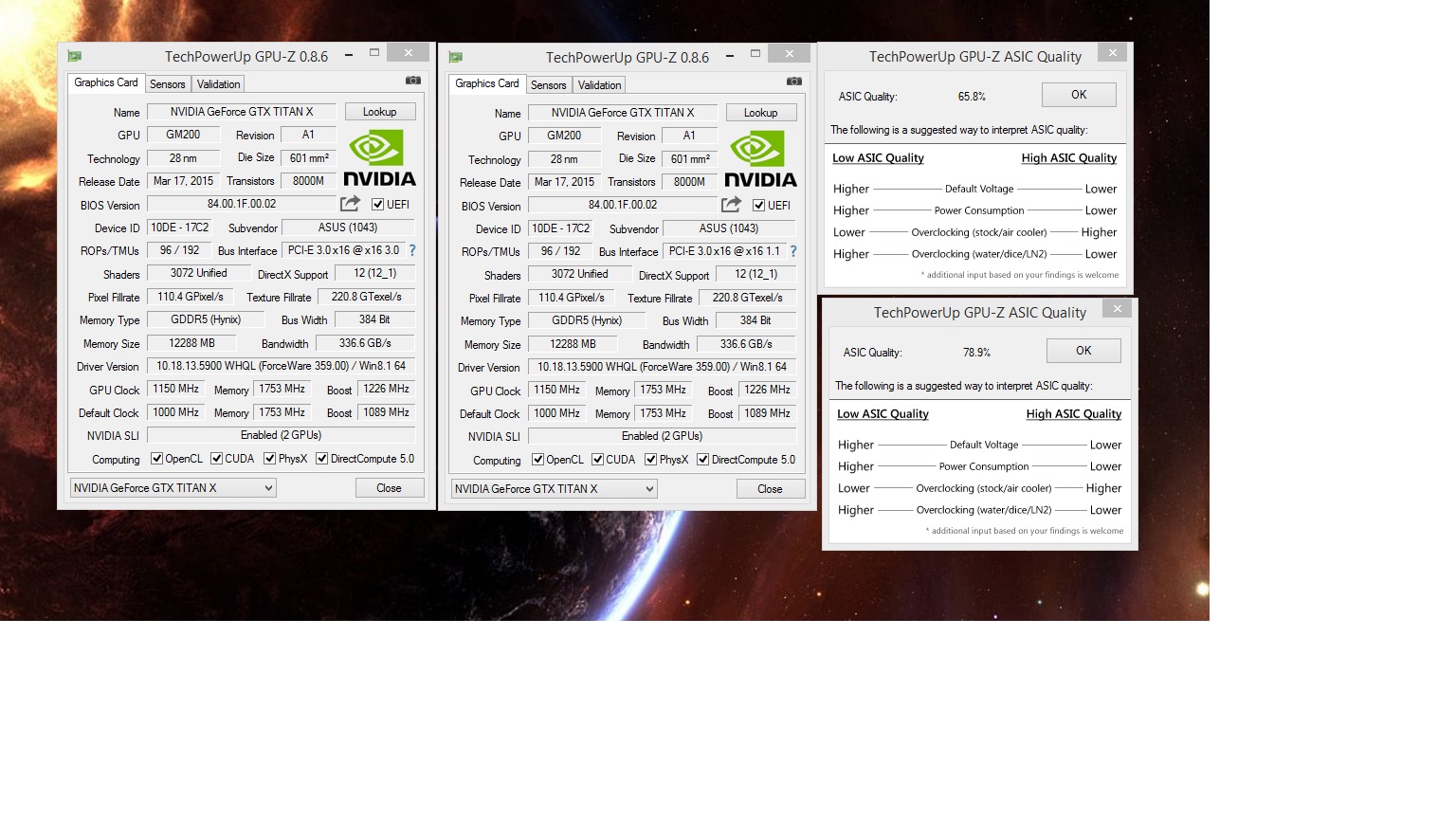The width and height of the screenshot is (1456, 819).
Task: Click the 384 Bit bus width in the right GPU-Z window
Action: [x=756, y=320]
